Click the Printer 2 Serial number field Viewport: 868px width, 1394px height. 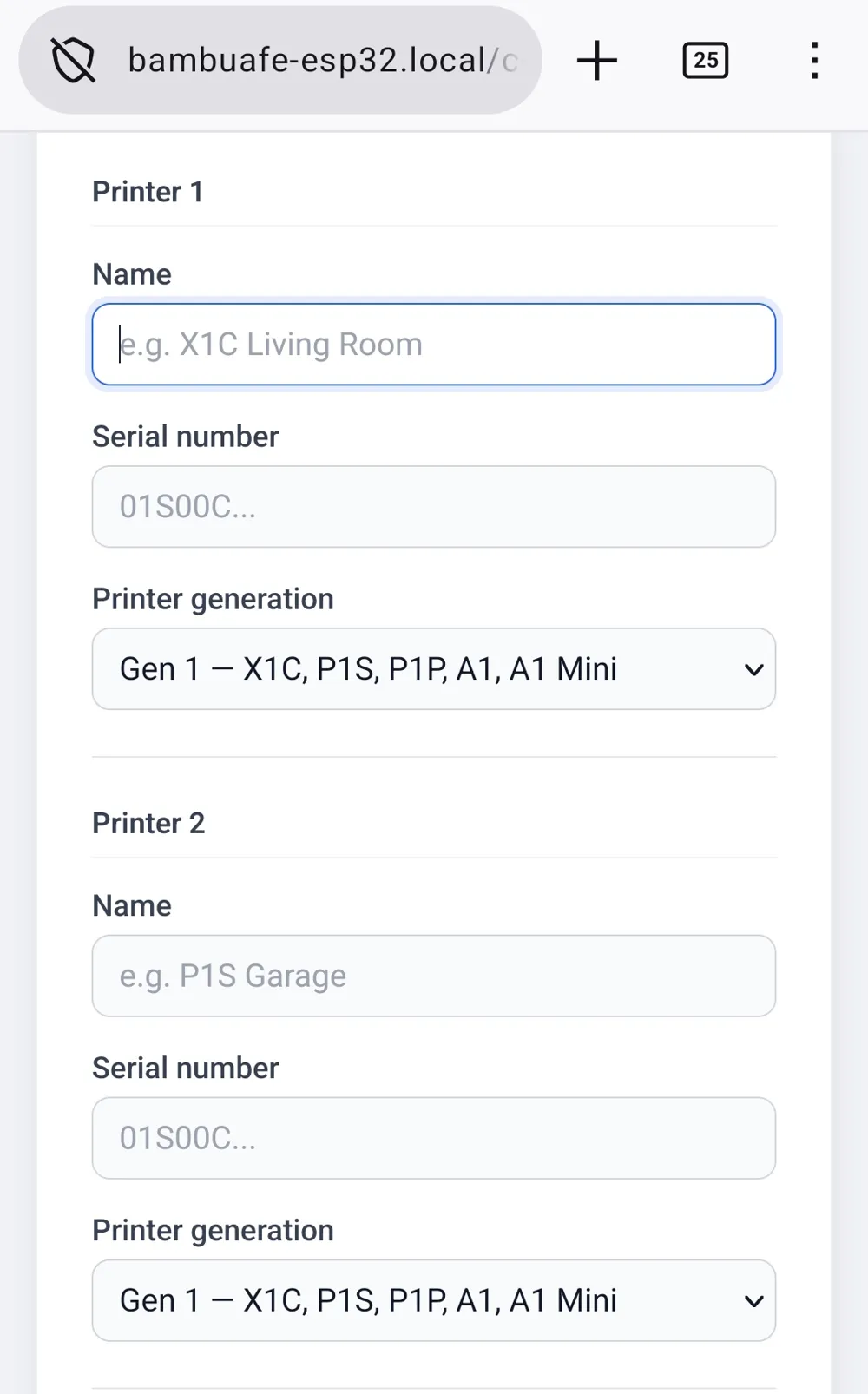coord(434,1138)
